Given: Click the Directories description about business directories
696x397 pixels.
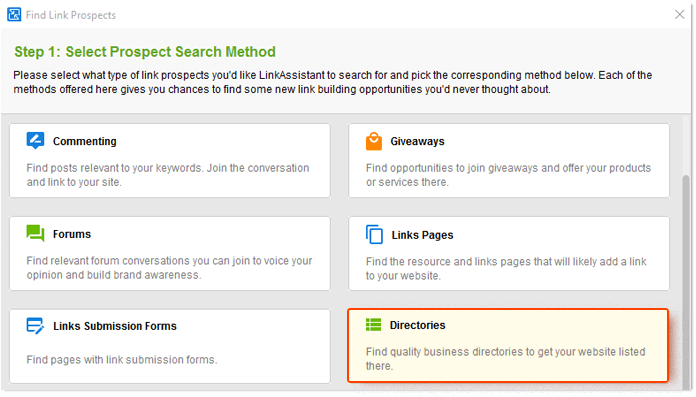Looking at the screenshot, I should click(506, 359).
